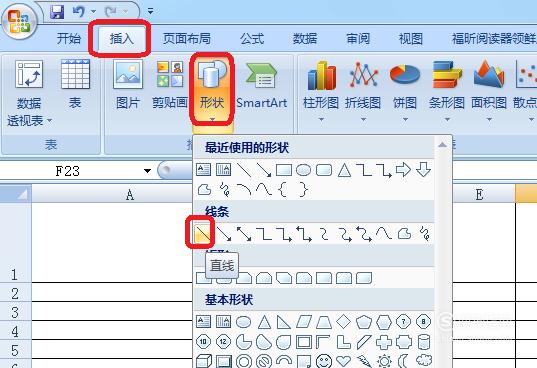This screenshot has width=537, height=368.
Task: Choose the down block arrow in recently used shapes
Action: point(424,170)
